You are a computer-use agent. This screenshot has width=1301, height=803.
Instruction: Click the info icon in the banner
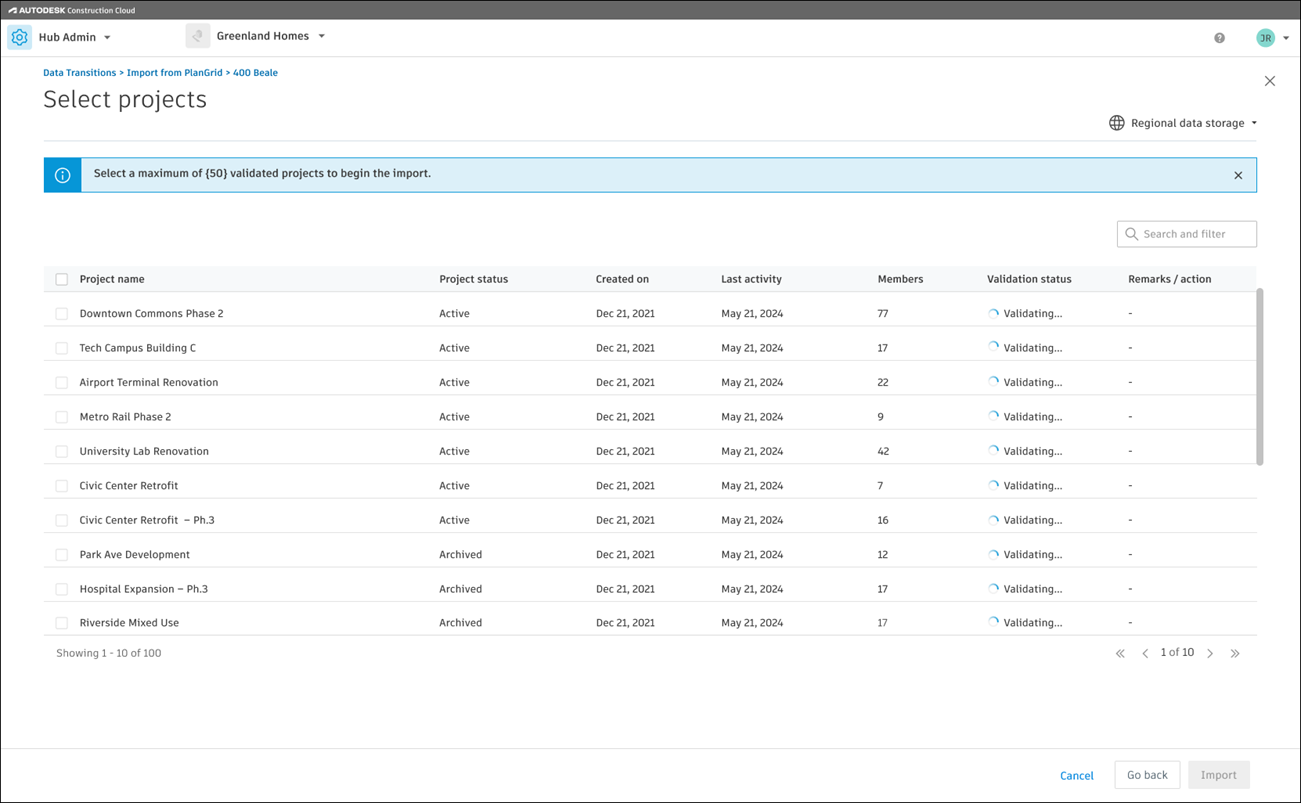click(62, 175)
